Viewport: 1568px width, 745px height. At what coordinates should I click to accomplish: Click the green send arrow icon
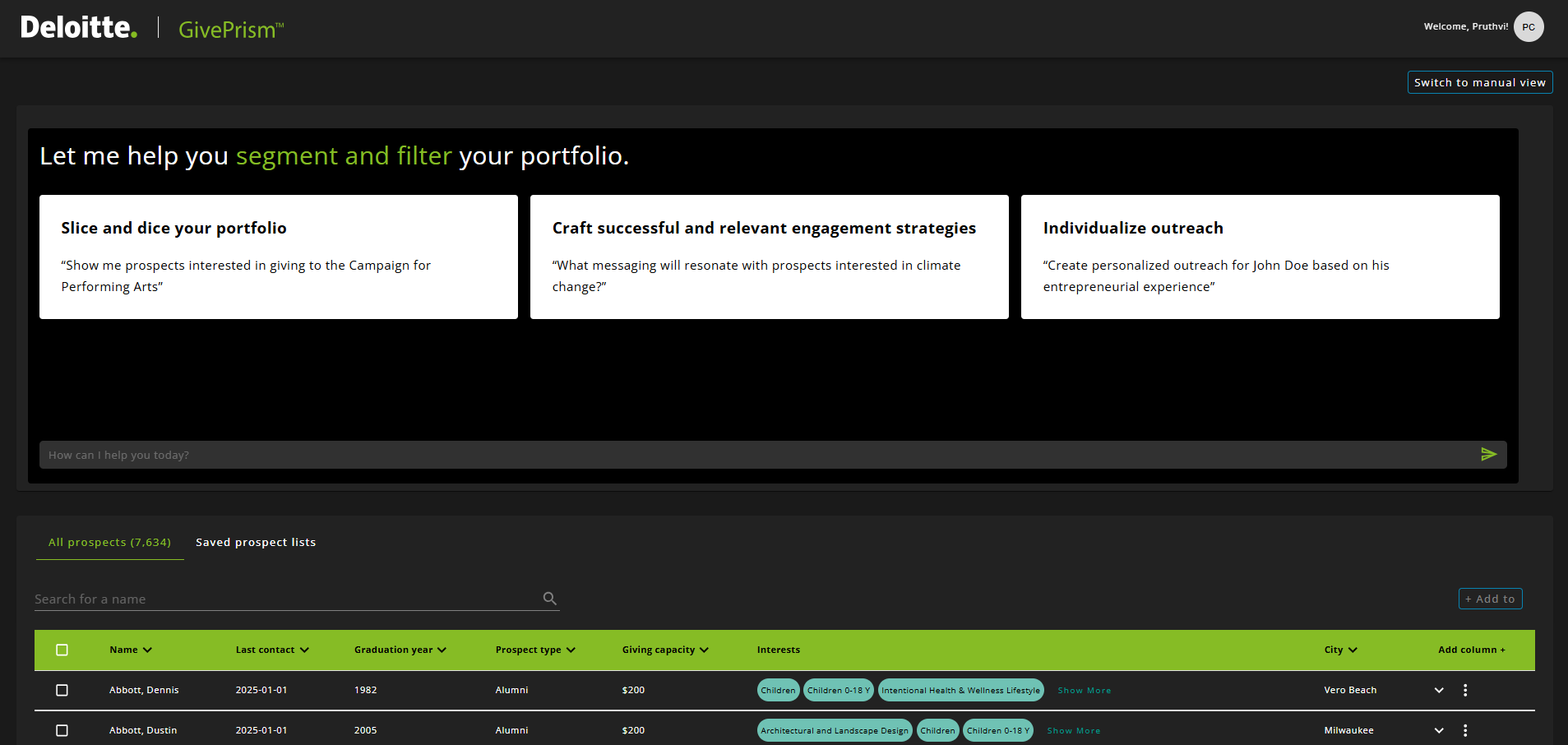point(1488,455)
